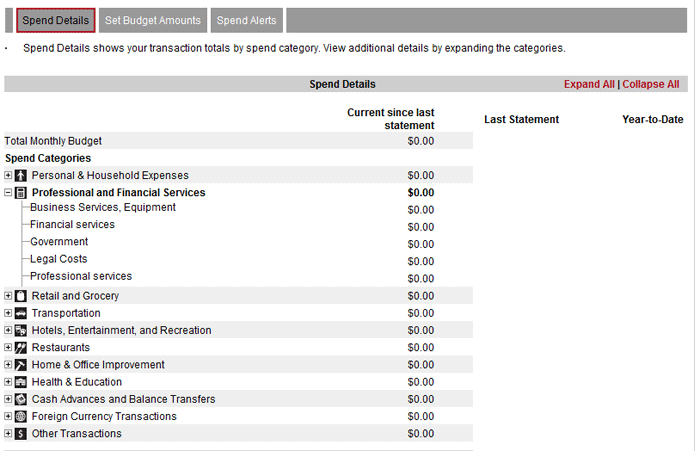The width and height of the screenshot is (700, 451).
Task: Select the Spend Details tab
Action: [56, 20]
